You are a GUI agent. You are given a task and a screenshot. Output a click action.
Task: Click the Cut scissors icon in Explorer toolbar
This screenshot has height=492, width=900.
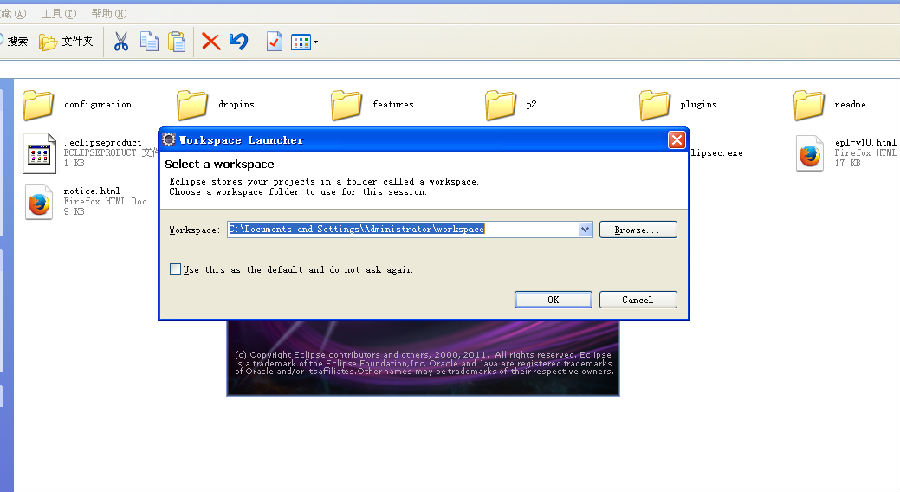pyautogui.click(x=121, y=41)
